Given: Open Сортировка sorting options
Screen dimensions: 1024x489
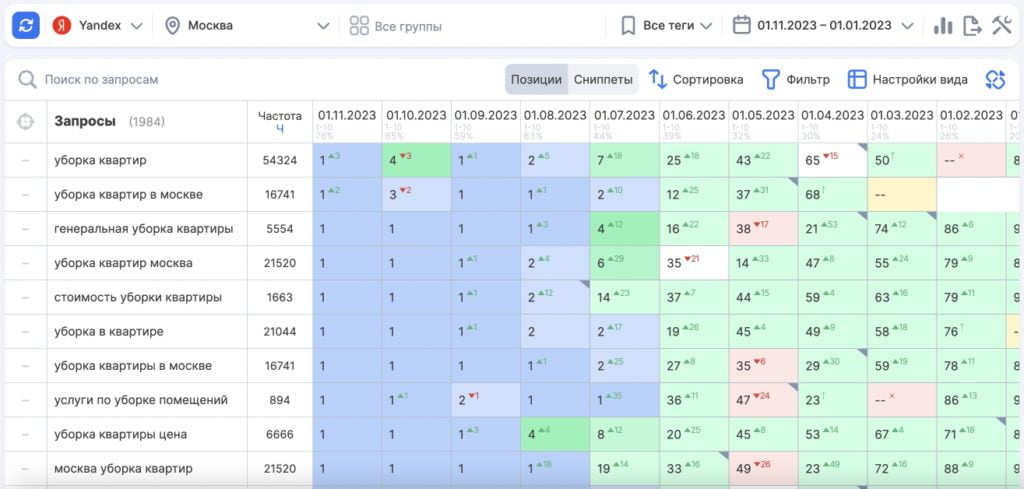Looking at the screenshot, I should [x=696, y=79].
